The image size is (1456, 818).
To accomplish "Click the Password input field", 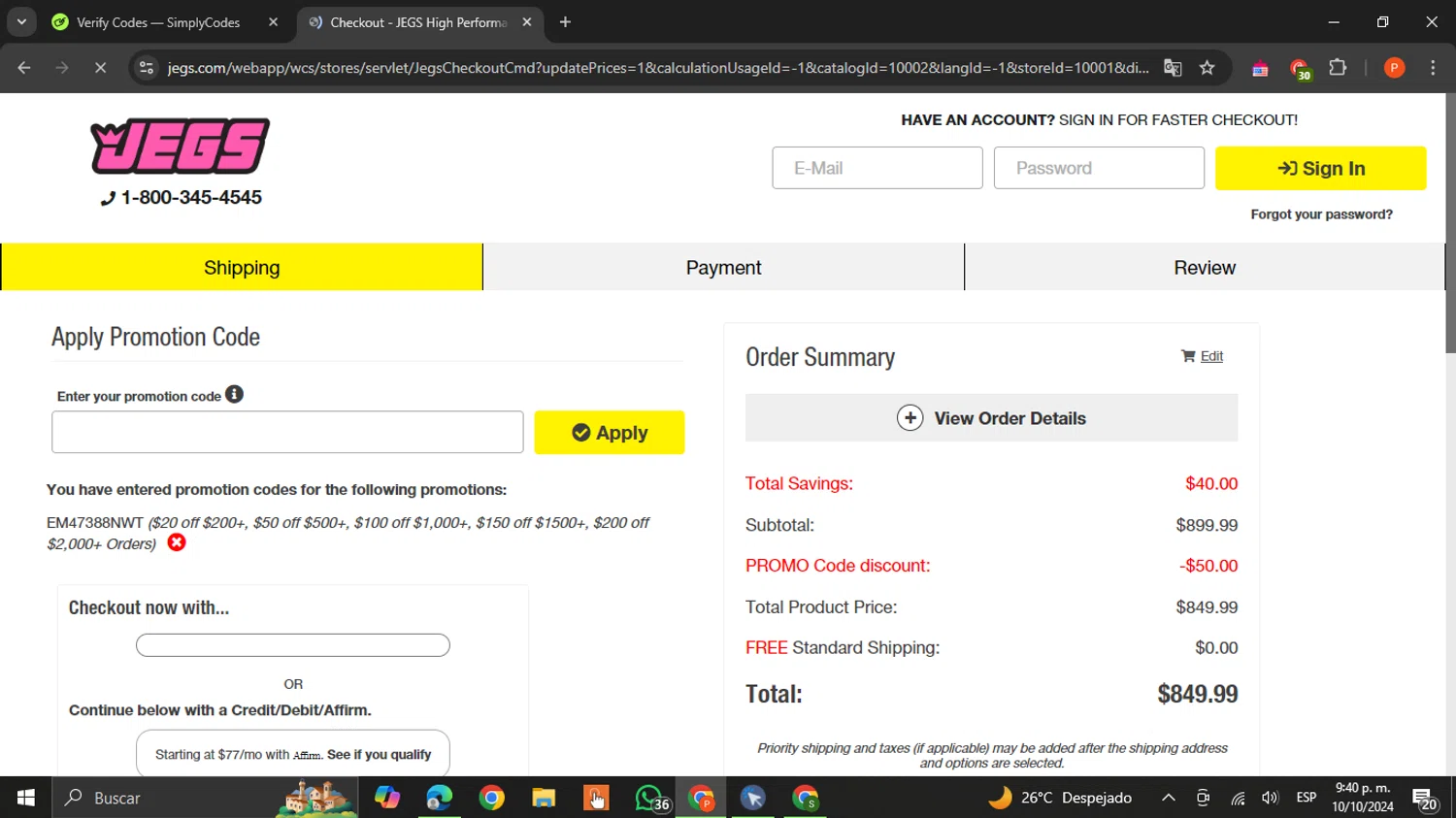I will tap(1099, 168).
